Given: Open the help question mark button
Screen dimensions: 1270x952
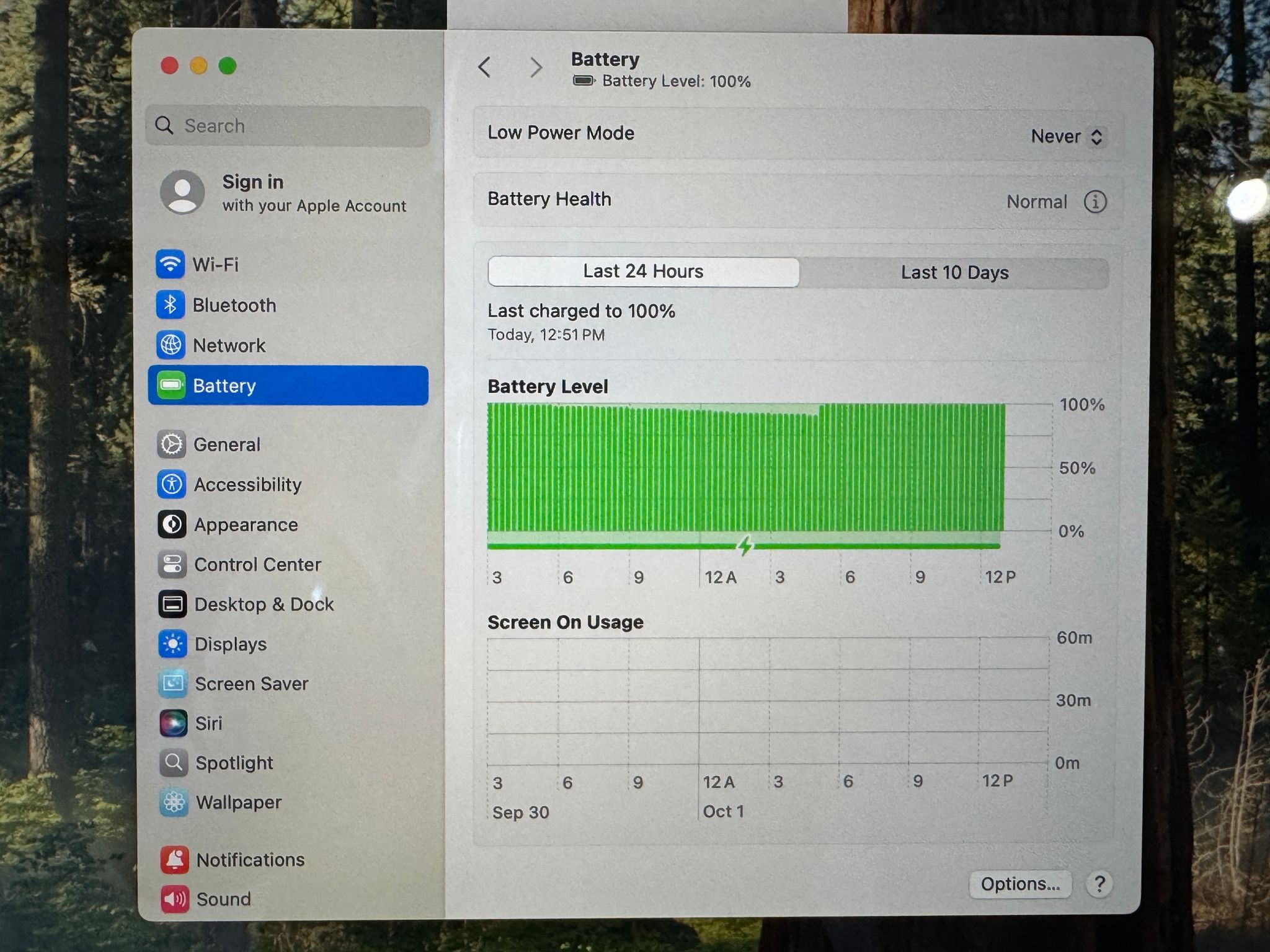Looking at the screenshot, I should (1099, 884).
